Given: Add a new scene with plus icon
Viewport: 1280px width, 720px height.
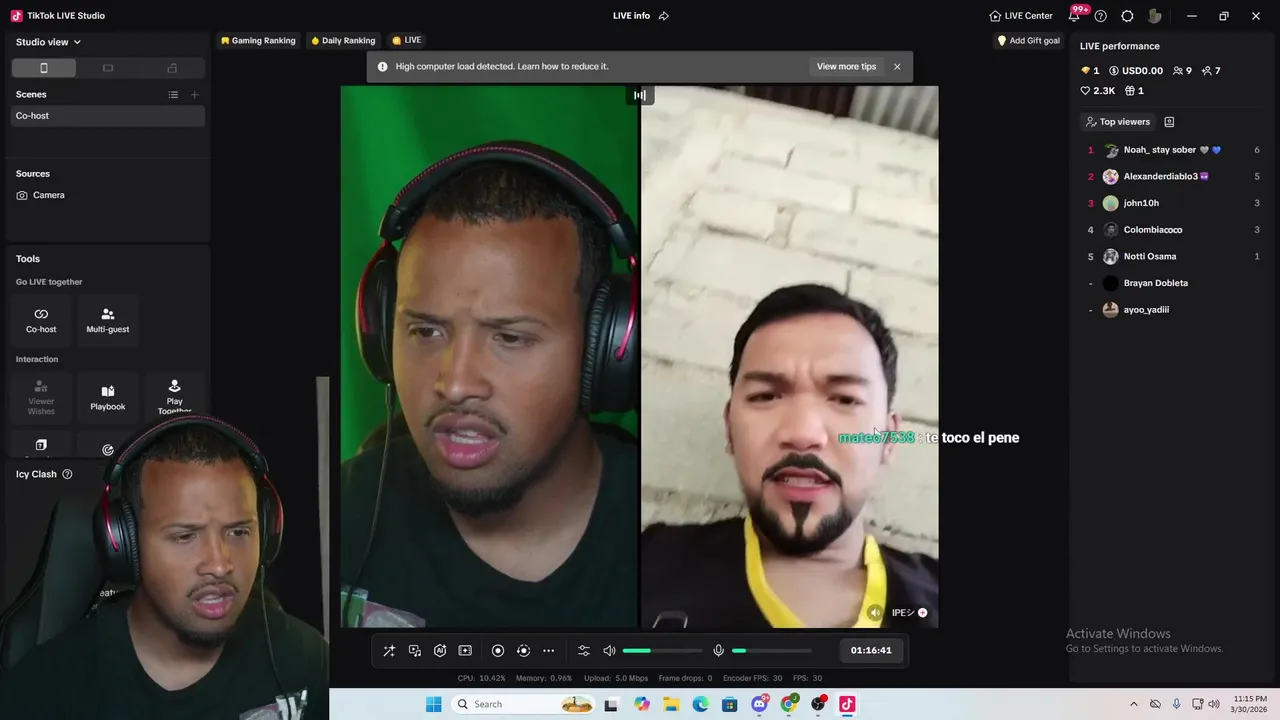Looking at the screenshot, I should click(195, 95).
